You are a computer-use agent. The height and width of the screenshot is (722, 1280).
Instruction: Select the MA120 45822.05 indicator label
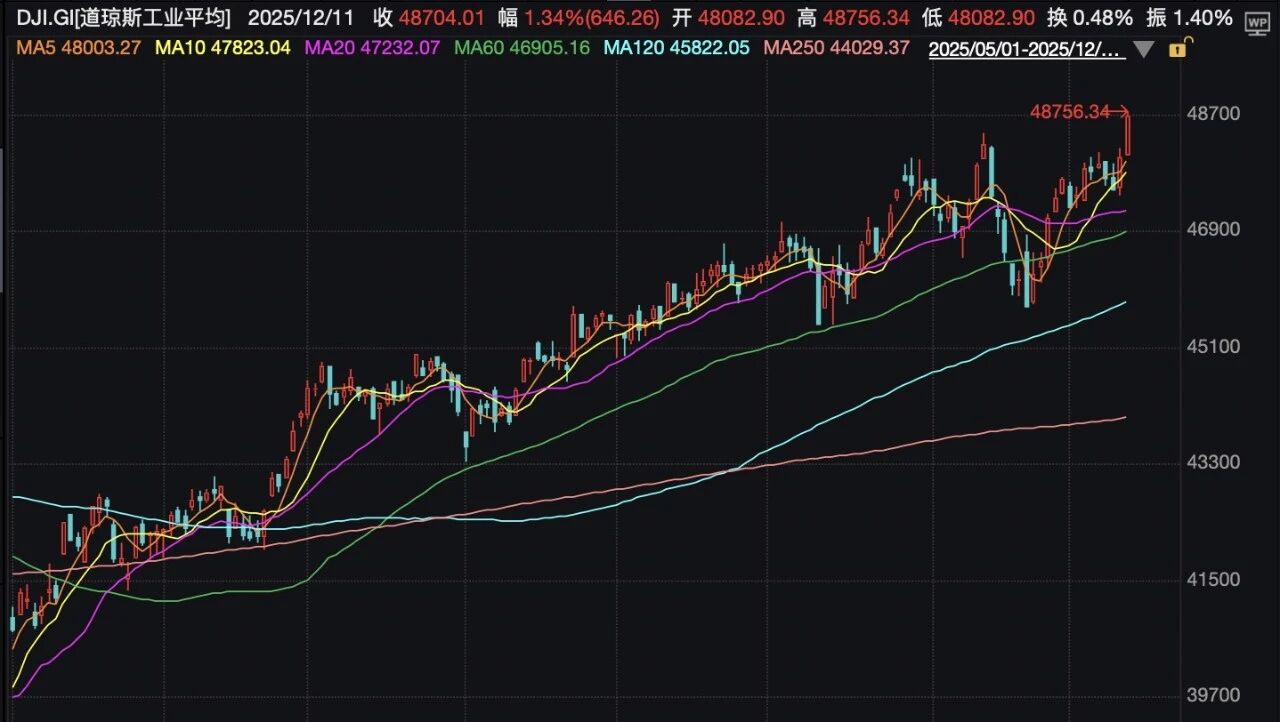tap(676, 47)
